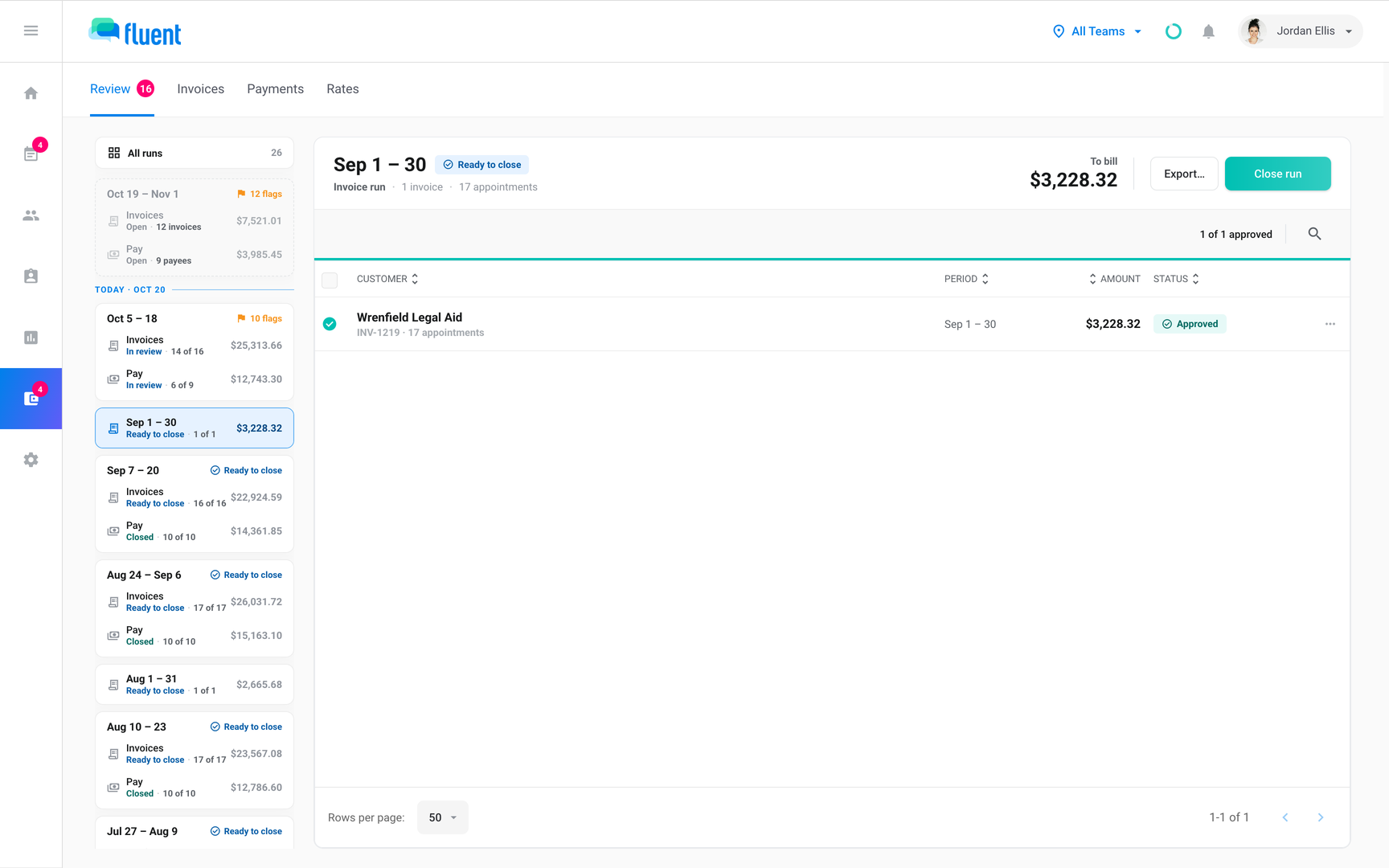Open the ID badge sidebar icon
1389x868 pixels.
(31, 276)
